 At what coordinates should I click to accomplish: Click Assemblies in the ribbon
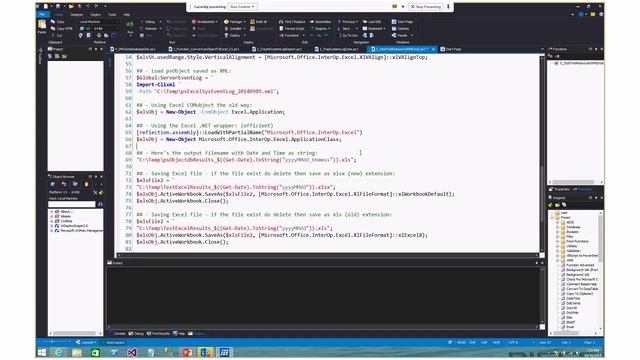(320, 22)
